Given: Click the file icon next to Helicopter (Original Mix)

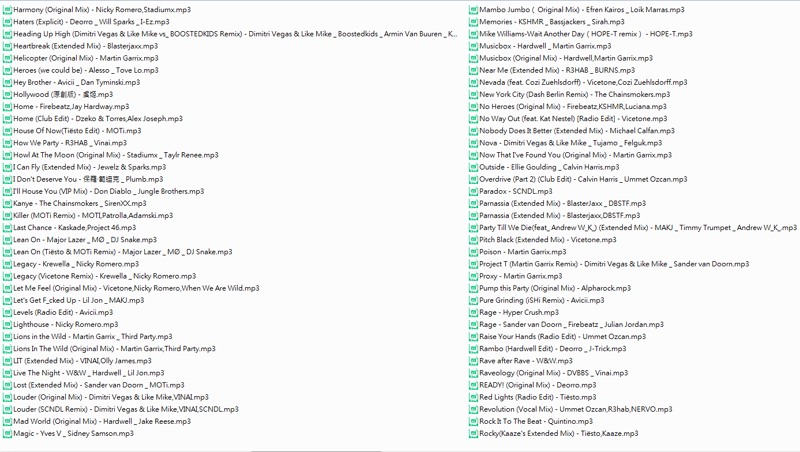Looking at the screenshot, I should coord(6,58).
